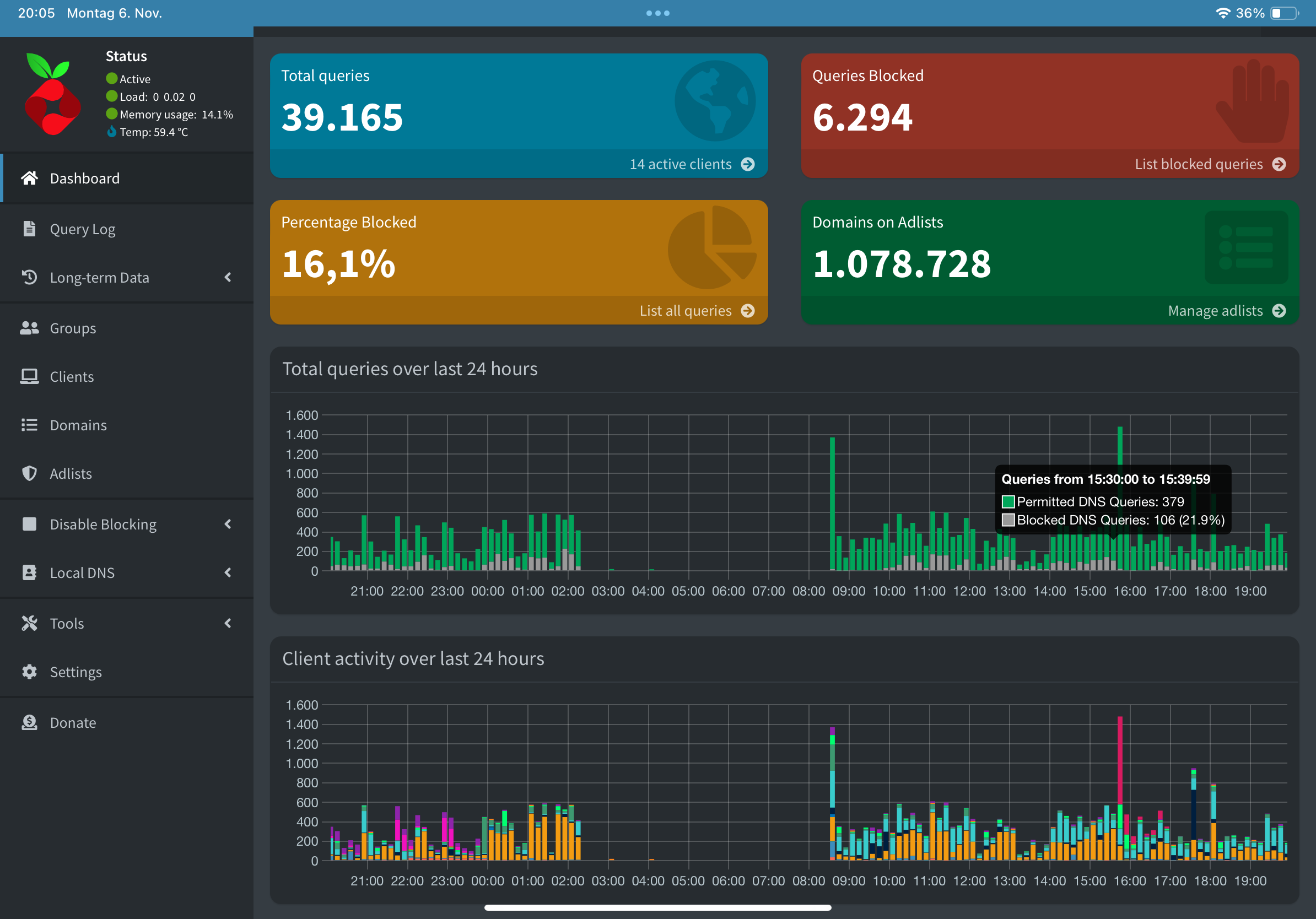
Task: Click the Donate icon in sidebar
Action: click(x=29, y=722)
